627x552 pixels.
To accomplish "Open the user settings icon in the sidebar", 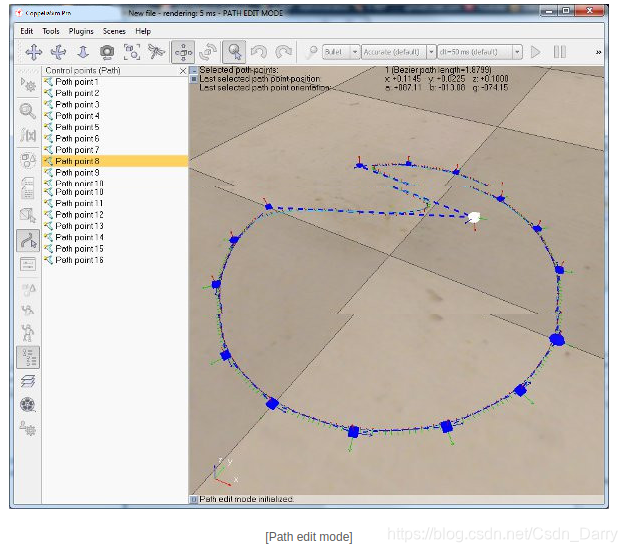I will pyautogui.click(x=28, y=428).
